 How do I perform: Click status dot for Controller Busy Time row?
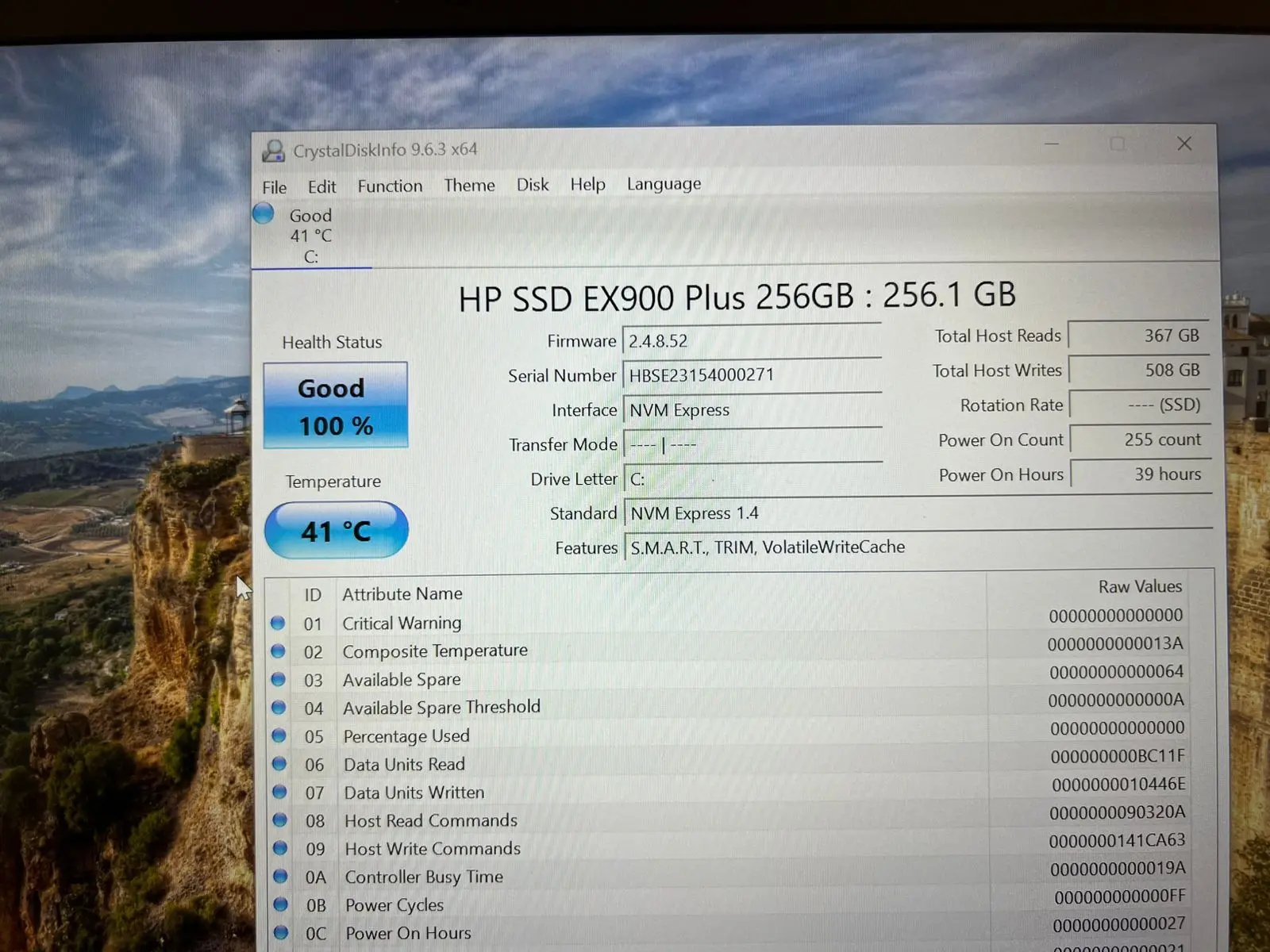click(280, 877)
